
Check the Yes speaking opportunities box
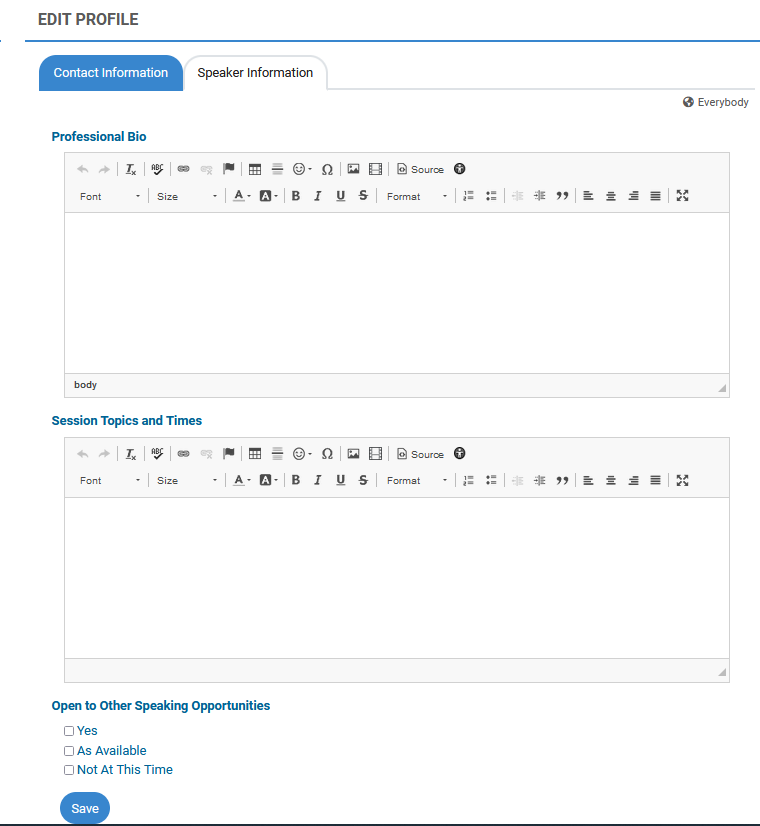[69, 731]
